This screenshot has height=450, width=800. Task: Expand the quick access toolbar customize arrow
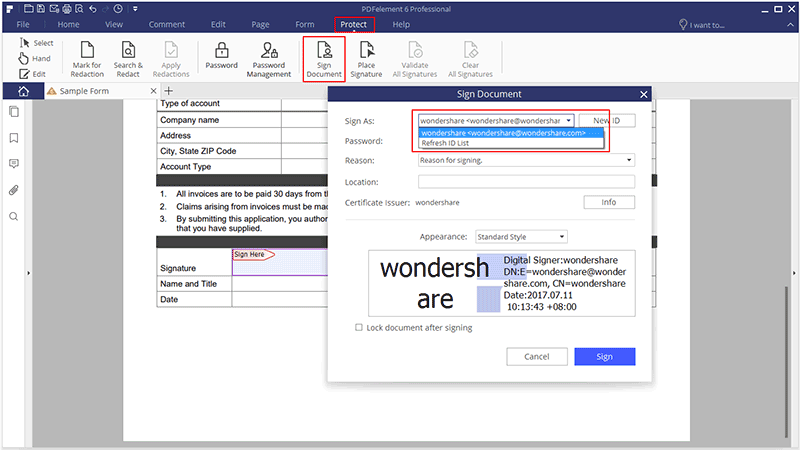[135, 9]
